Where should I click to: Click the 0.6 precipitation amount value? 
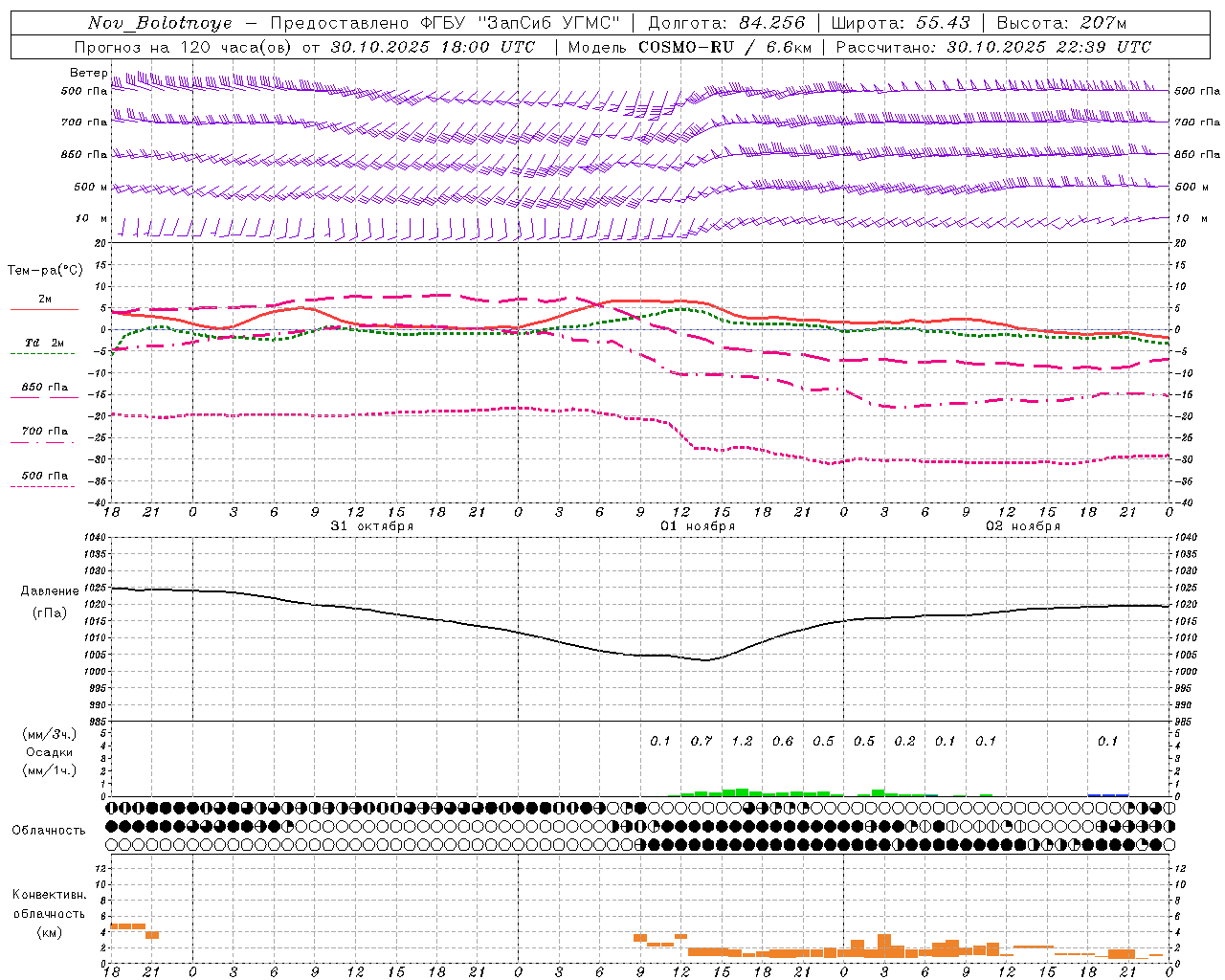coord(783,741)
